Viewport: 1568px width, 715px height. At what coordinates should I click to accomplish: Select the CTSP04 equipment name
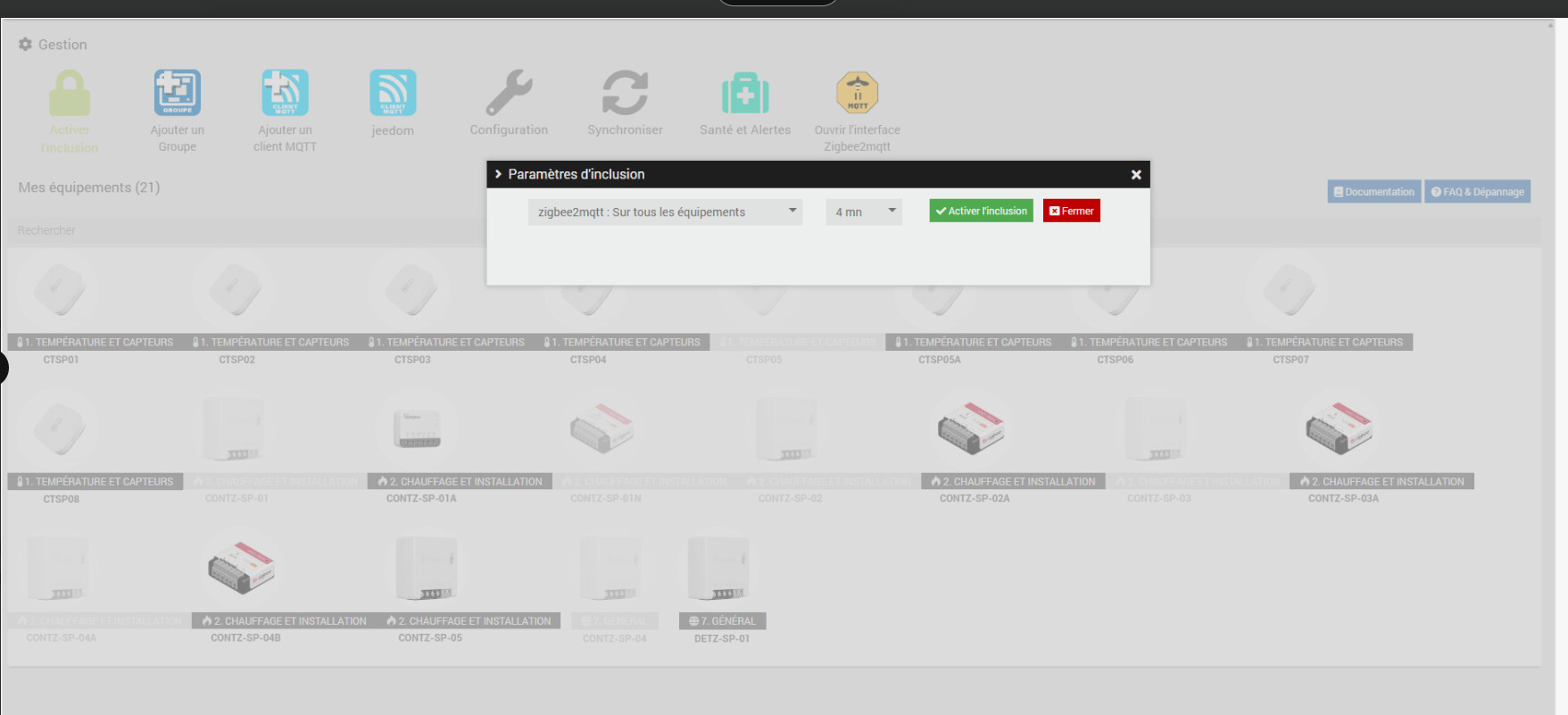(x=588, y=360)
